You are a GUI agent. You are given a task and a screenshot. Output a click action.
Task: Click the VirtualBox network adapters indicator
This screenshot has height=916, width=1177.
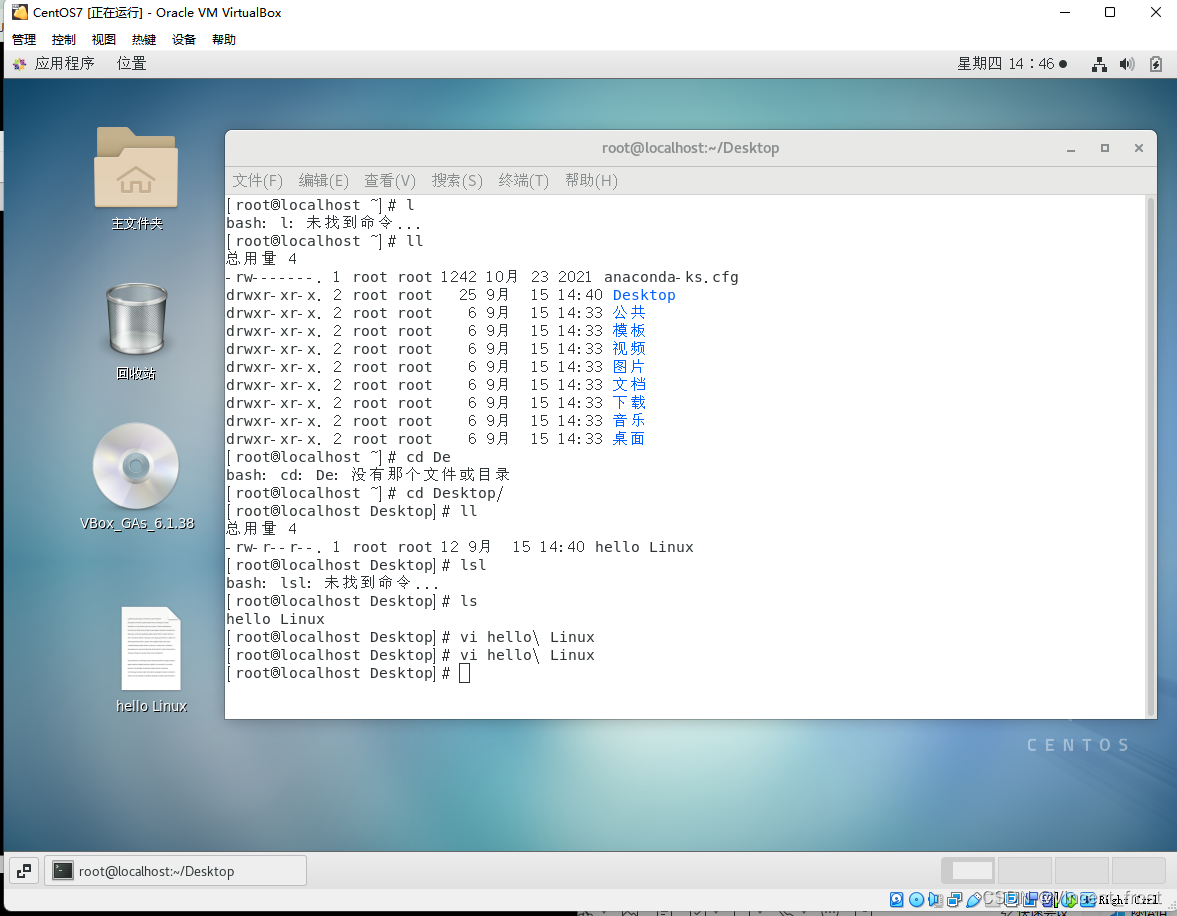click(x=955, y=899)
